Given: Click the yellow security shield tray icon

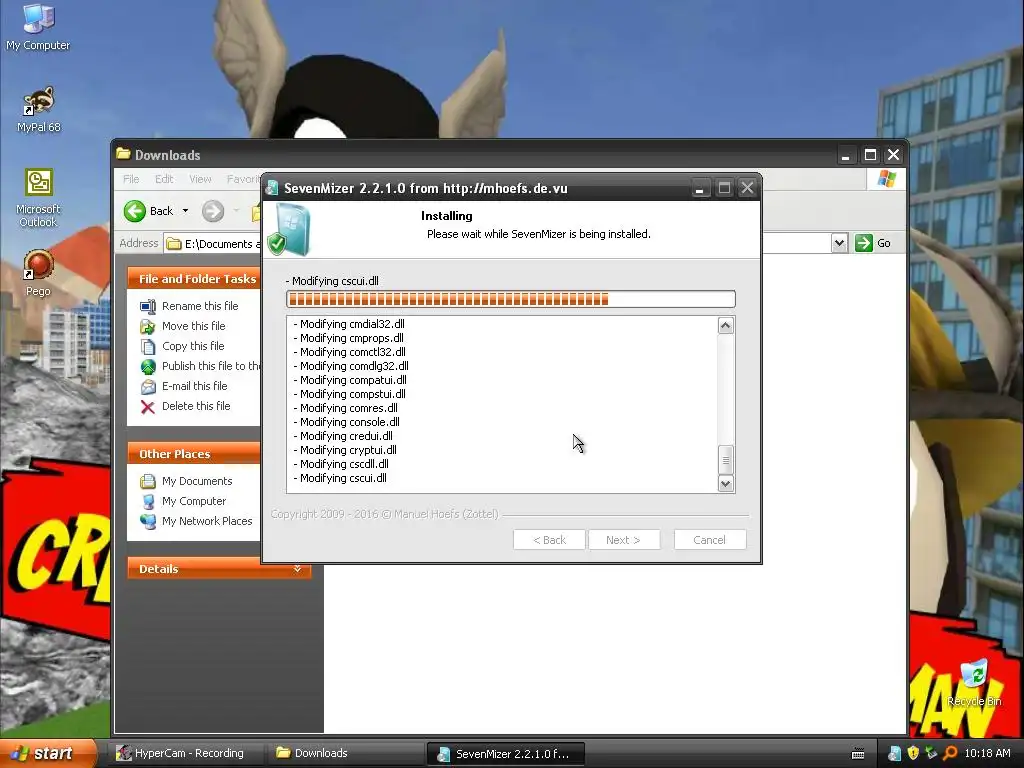Looking at the screenshot, I should [913, 754].
